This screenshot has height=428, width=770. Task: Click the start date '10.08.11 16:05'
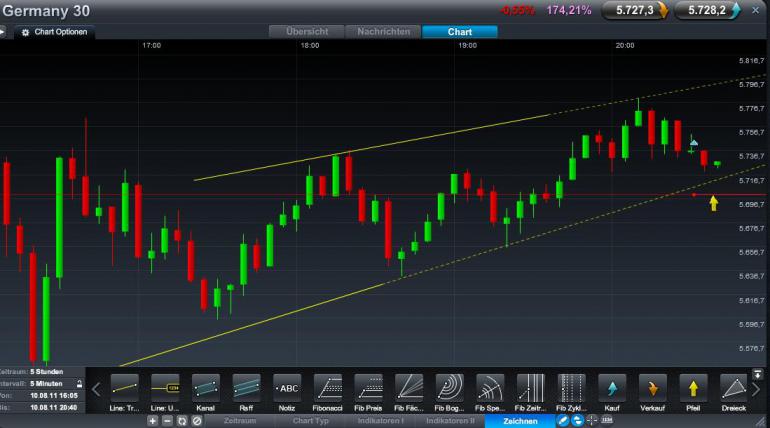54,396
